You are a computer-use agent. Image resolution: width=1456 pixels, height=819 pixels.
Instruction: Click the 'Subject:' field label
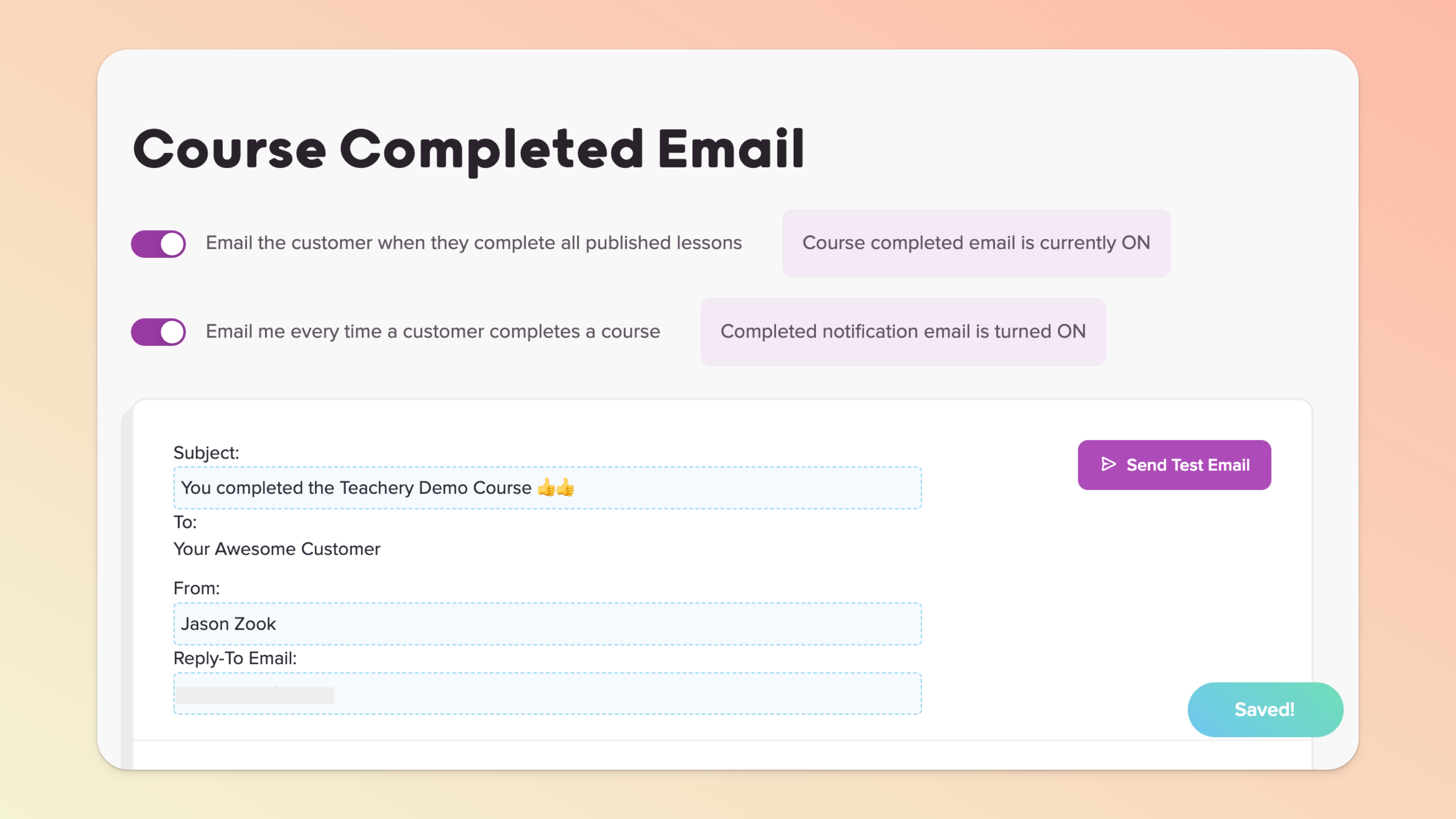point(206,452)
